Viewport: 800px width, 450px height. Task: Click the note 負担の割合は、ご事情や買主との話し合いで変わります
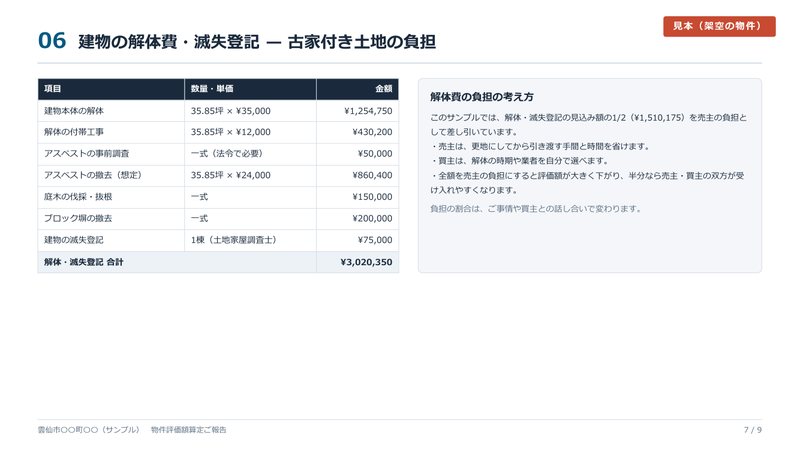pos(536,209)
